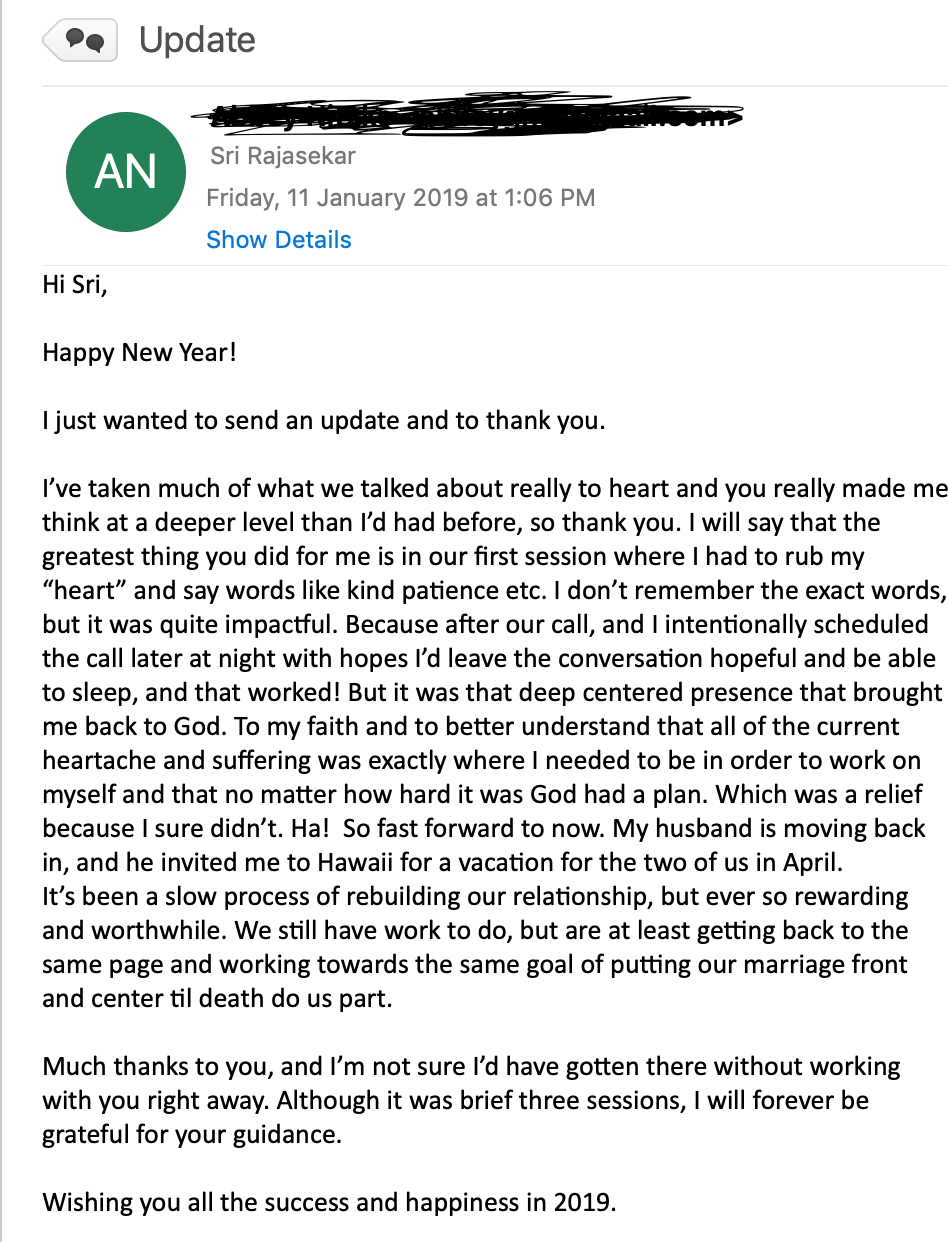The width and height of the screenshot is (948, 1242).
Task: Click the "Happy New Year!" line
Action: (x=139, y=353)
